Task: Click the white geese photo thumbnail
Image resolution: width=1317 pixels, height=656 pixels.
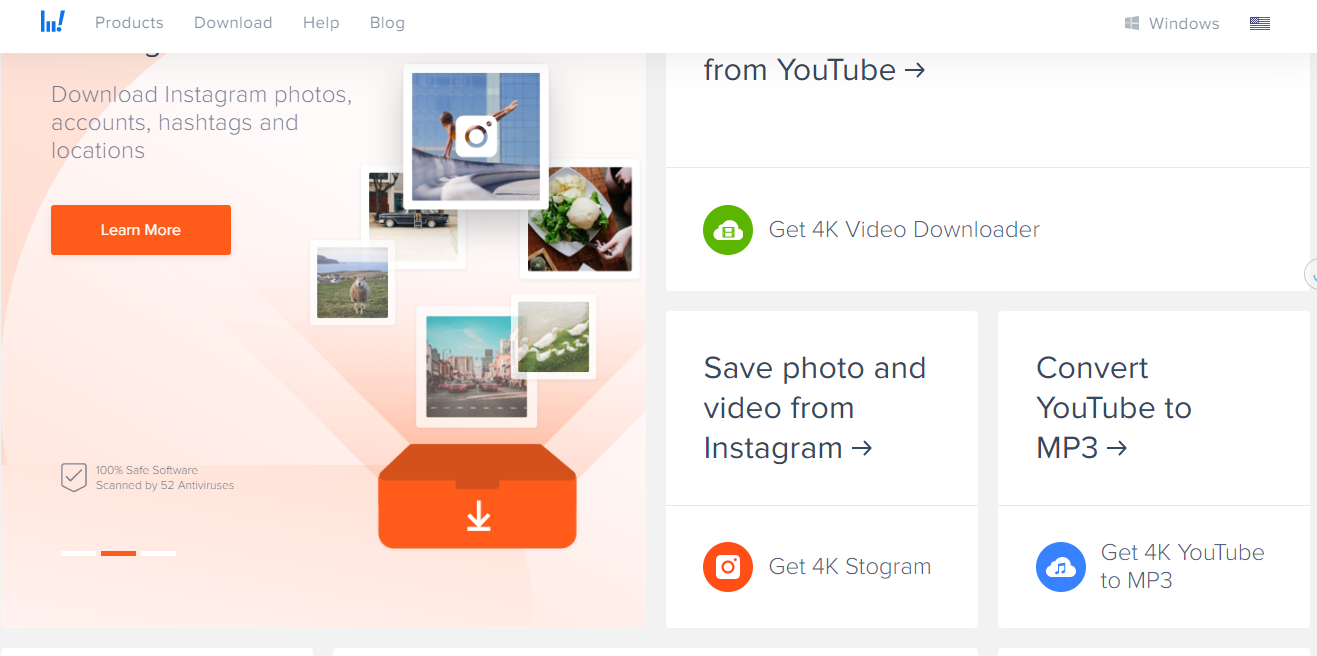Action: [x=553, y=337]
